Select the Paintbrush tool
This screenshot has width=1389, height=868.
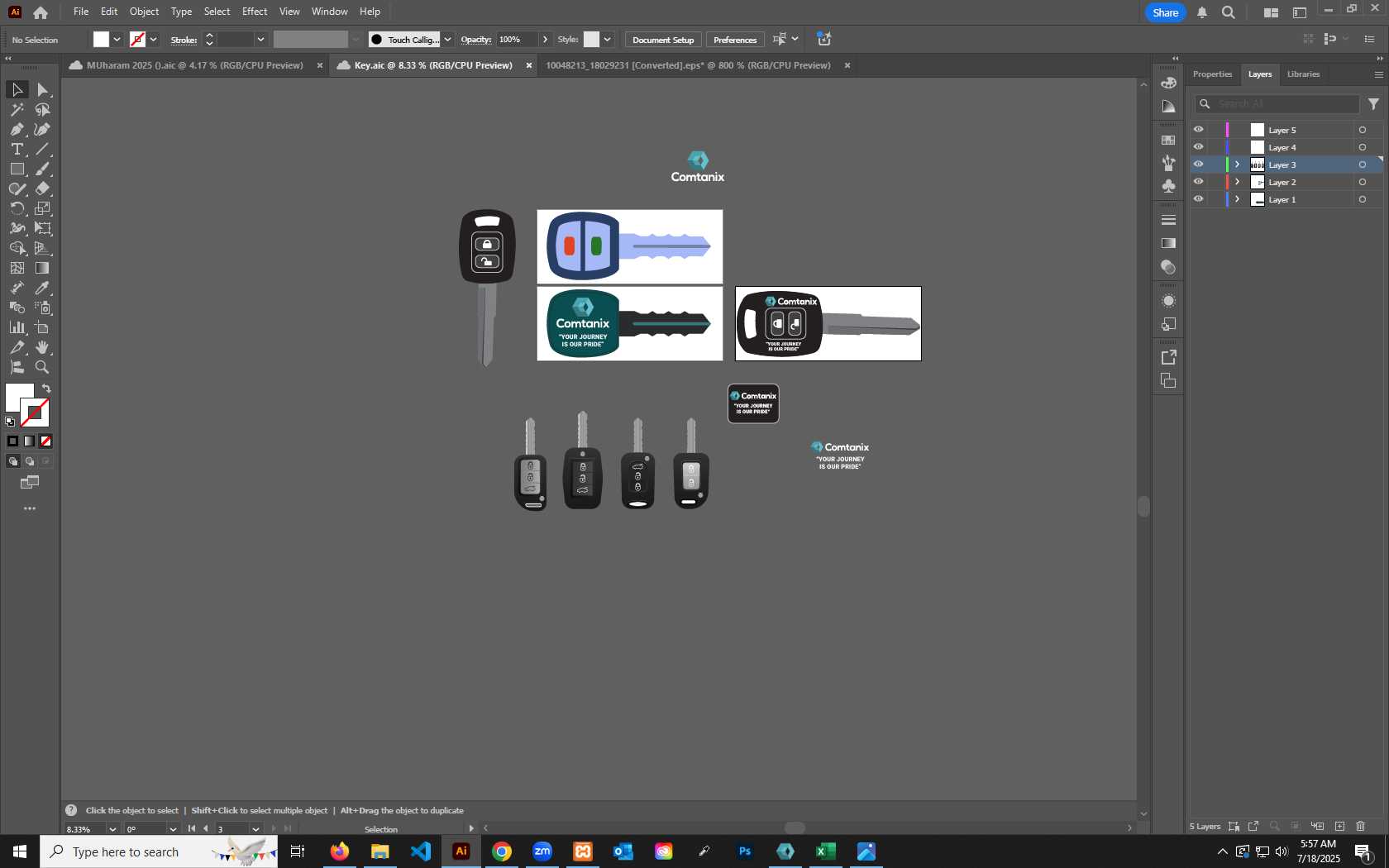(x=43, y=169)
